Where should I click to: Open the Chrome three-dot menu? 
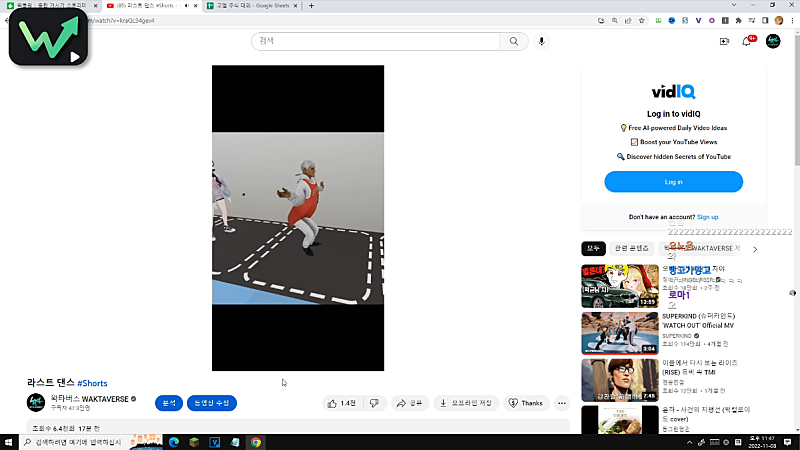click(x=792, y=20)
